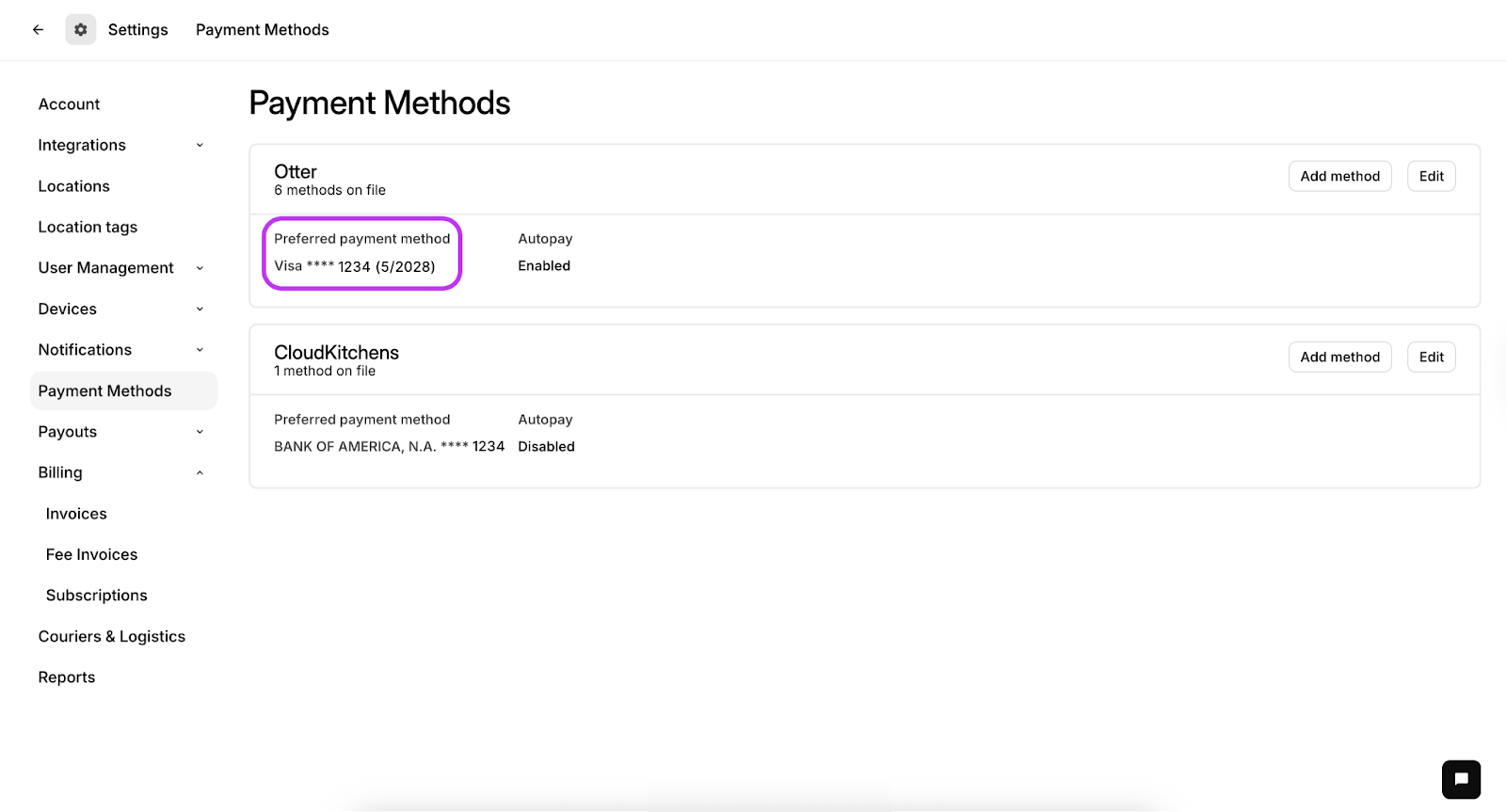Go to Locations in sidebar
This screenshot has height=812, width=1506.
[74, 186]
